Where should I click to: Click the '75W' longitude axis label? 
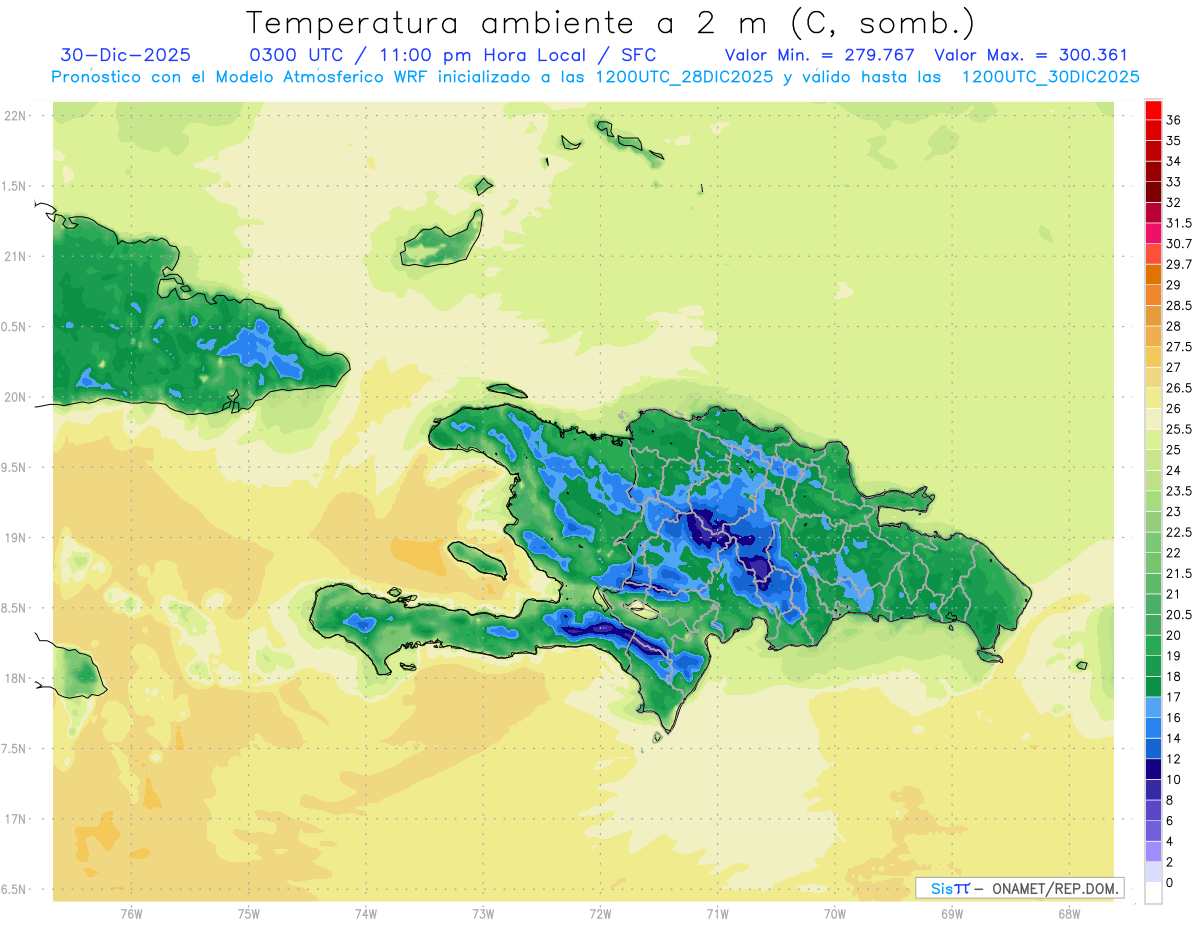pos(249,913)
